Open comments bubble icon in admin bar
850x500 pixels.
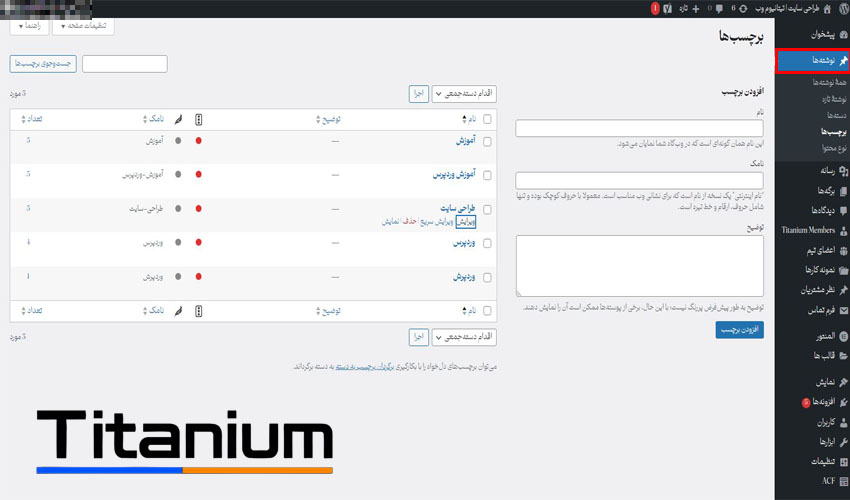click(719, 9)
